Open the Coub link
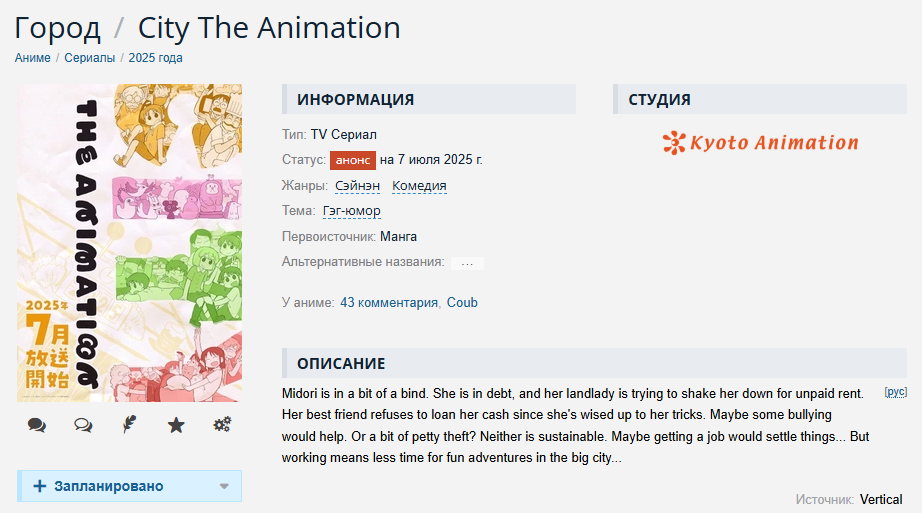 (462, 302)
